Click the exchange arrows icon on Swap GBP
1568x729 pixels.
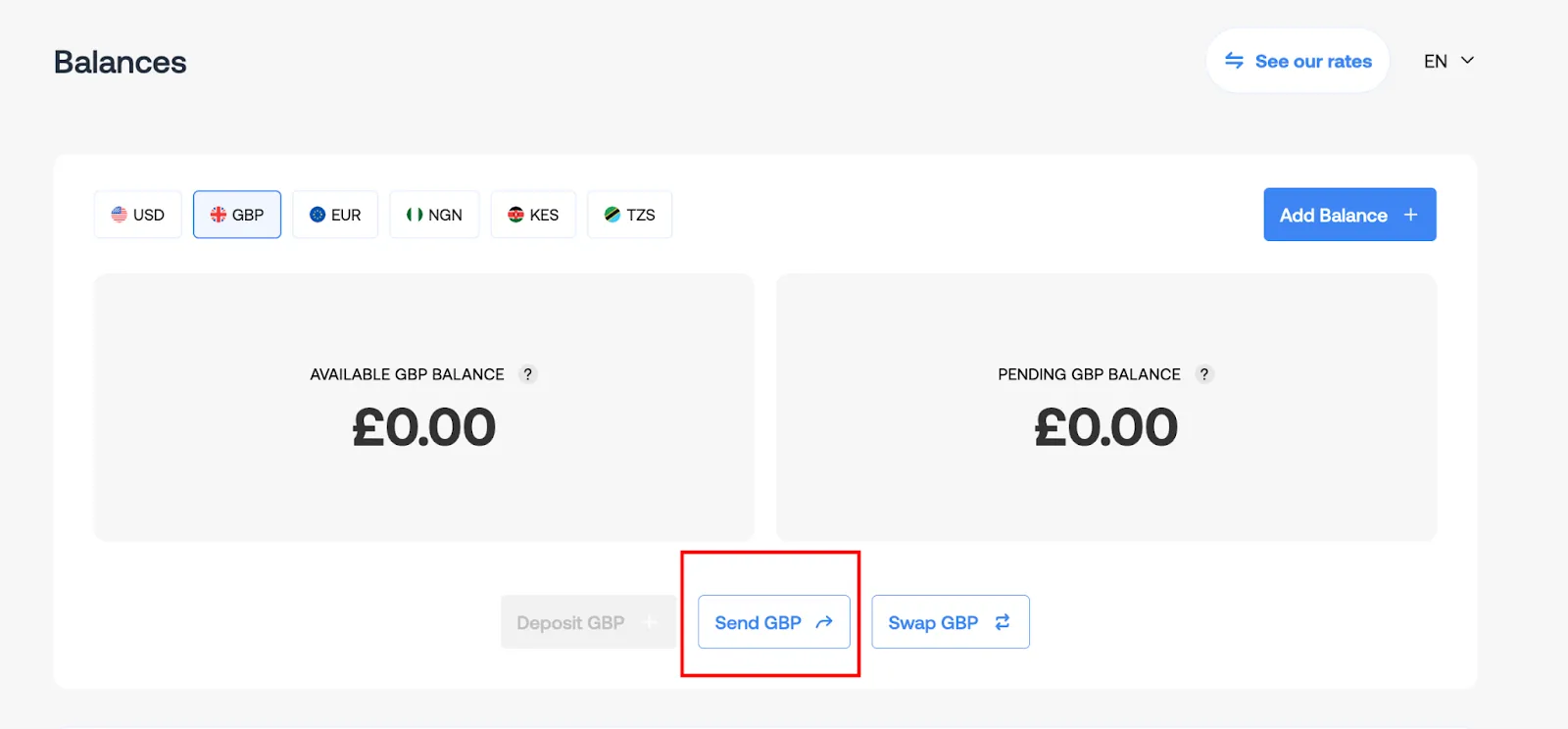click(1003, 622)
